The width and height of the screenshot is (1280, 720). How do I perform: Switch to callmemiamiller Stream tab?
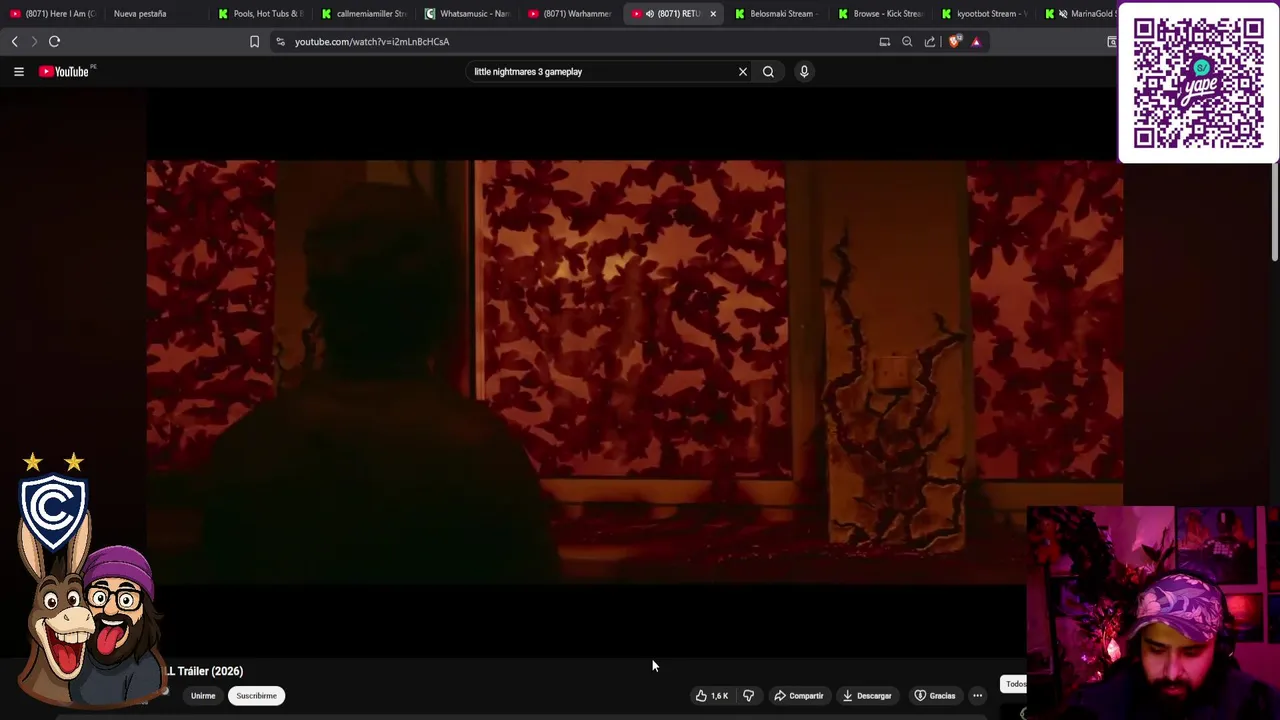[x=364, y=14]
